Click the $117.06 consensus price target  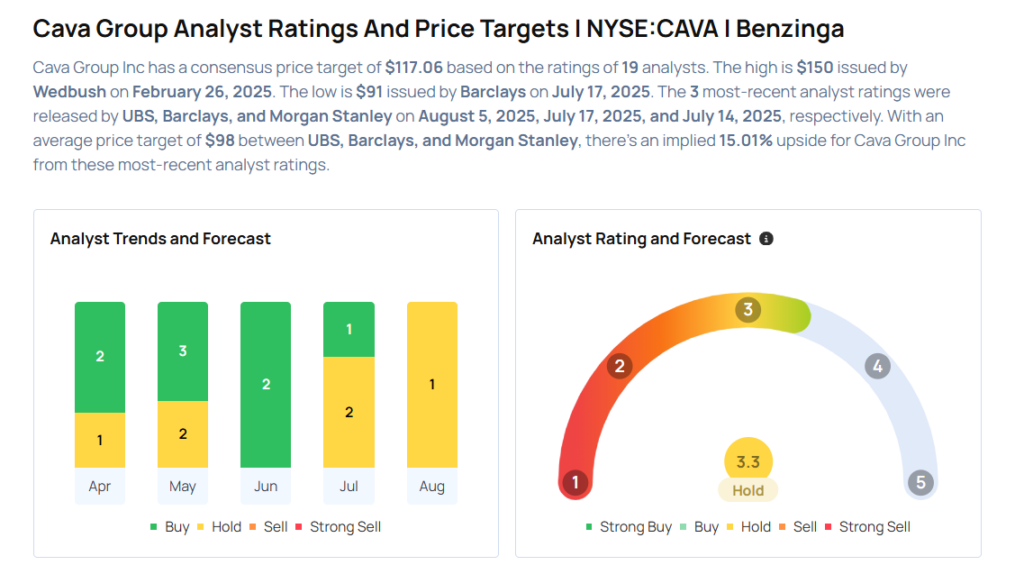coord(418,69)
